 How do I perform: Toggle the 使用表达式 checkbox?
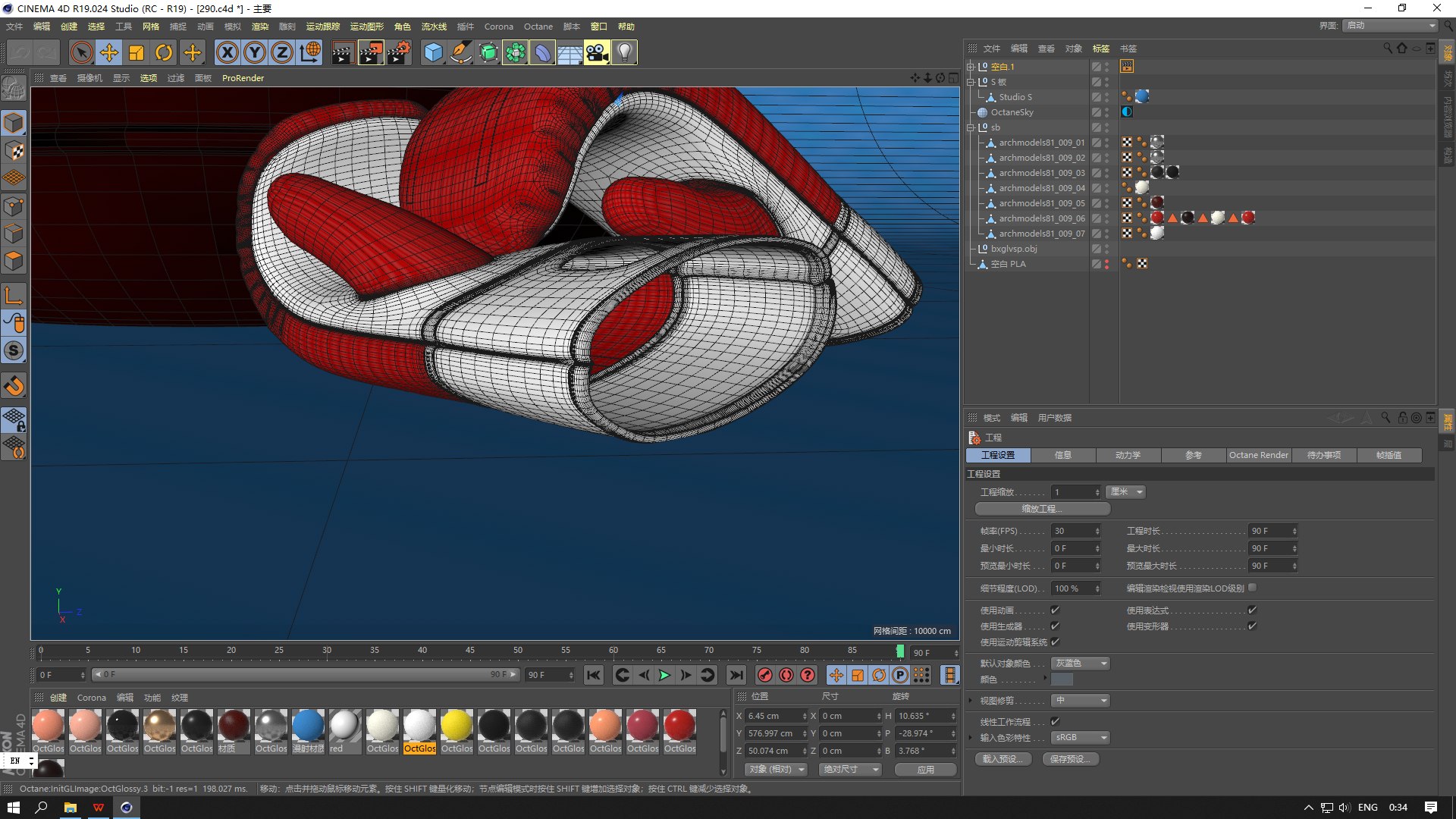(x=1252, y=610)
